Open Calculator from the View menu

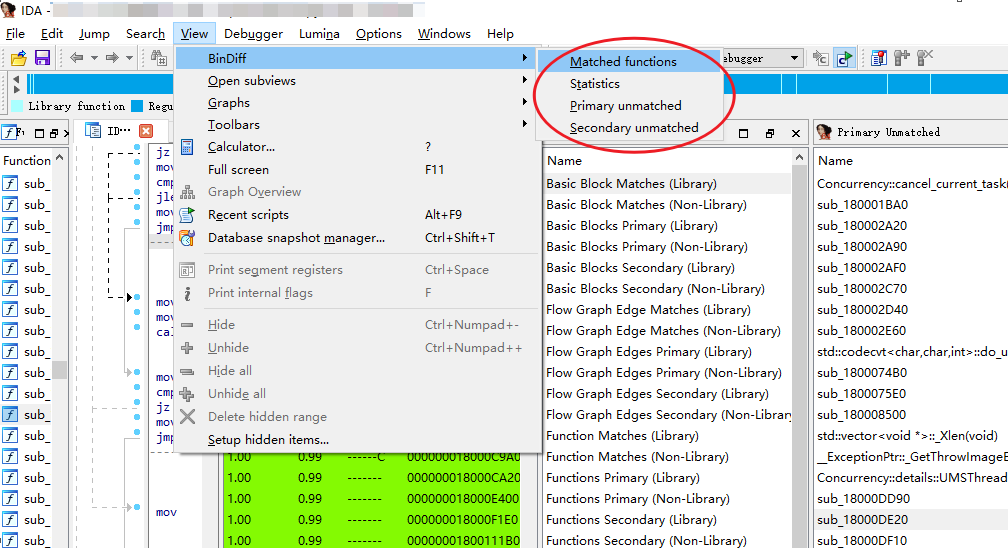point(241,147)
